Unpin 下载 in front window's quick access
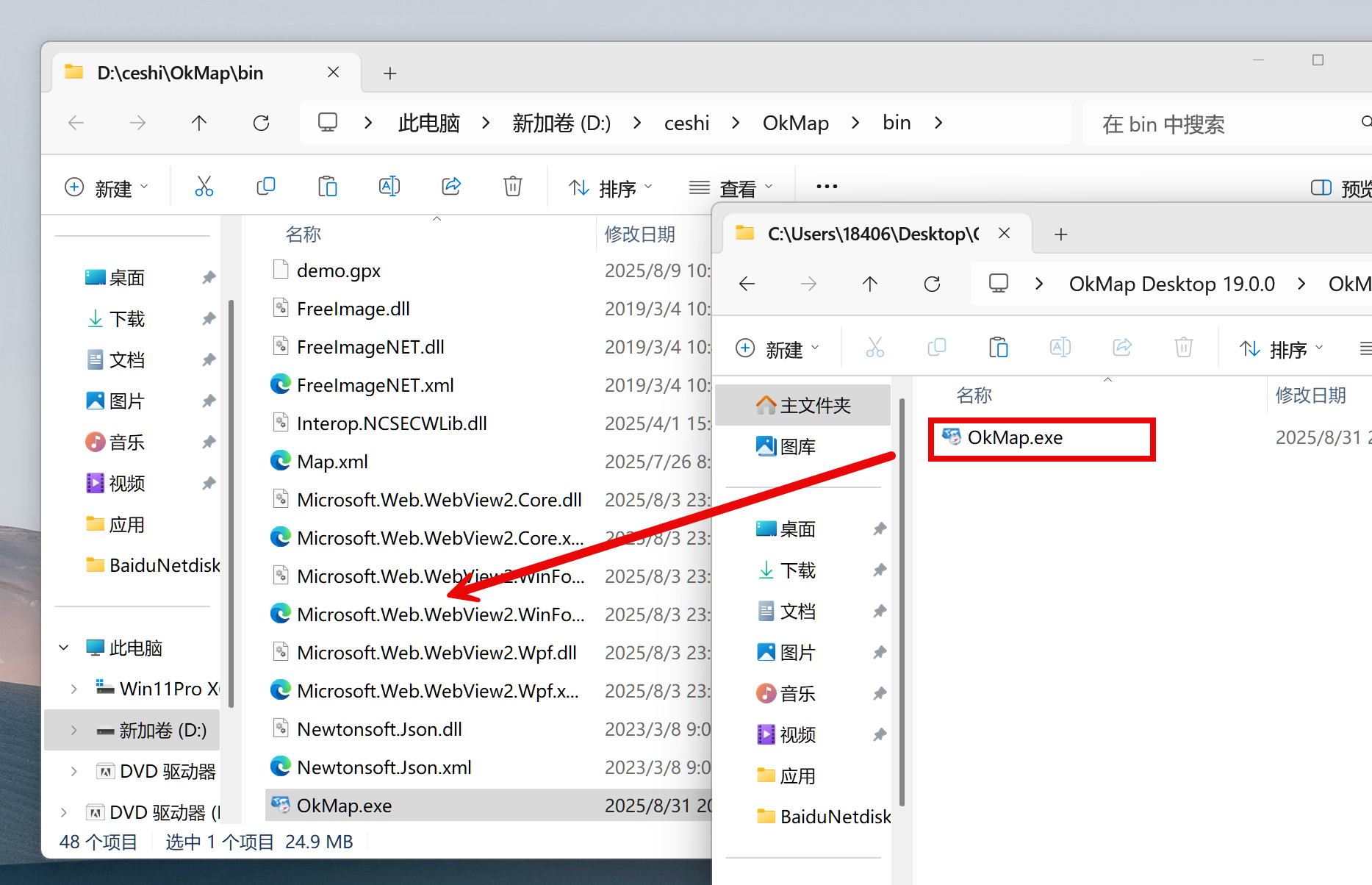The width and height of the screenshot is (1372, 885). [880, 570]
